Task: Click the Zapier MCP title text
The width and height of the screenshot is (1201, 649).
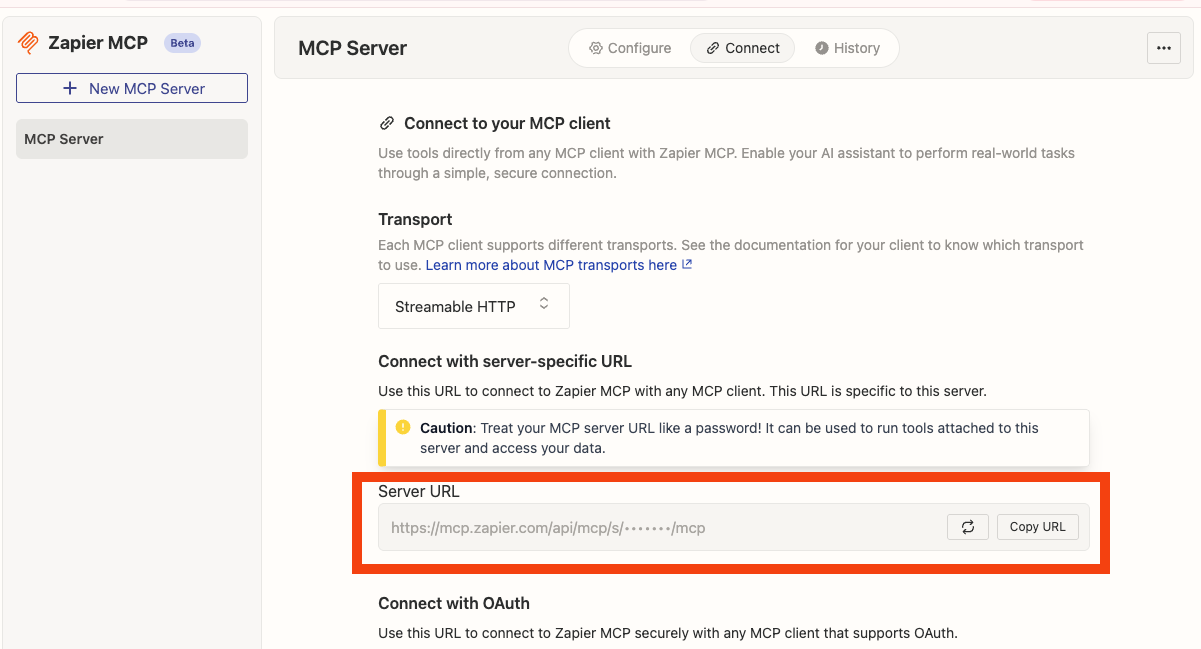Action: click(x=98, y=43)
